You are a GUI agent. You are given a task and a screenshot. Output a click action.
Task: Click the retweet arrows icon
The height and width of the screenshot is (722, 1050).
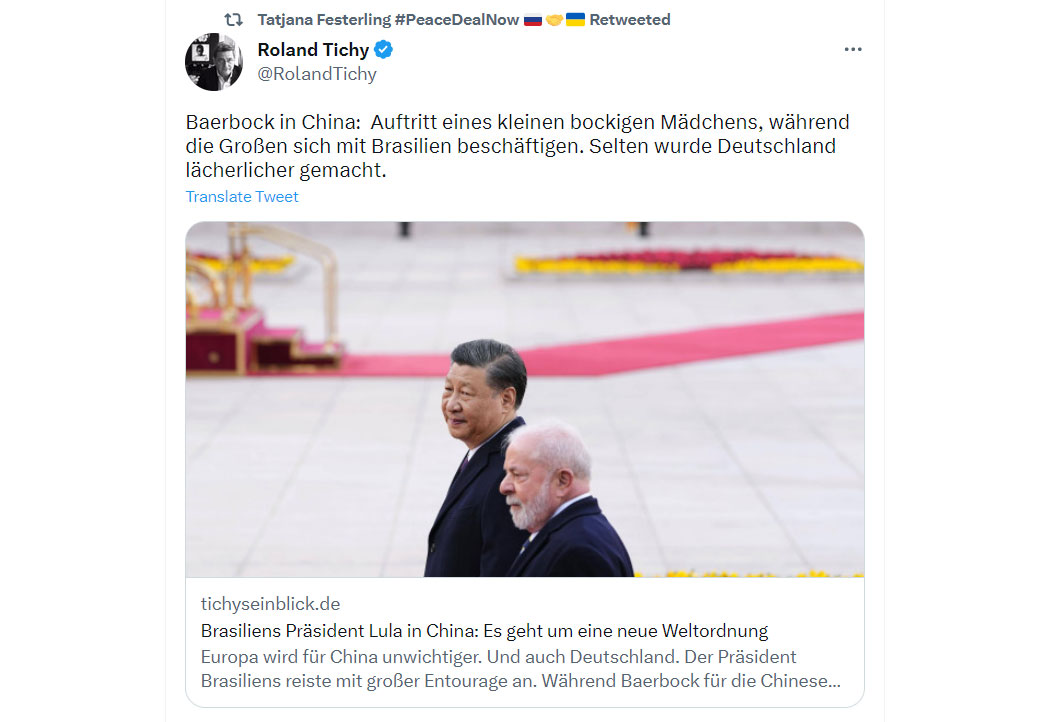(x=233, y=20)
